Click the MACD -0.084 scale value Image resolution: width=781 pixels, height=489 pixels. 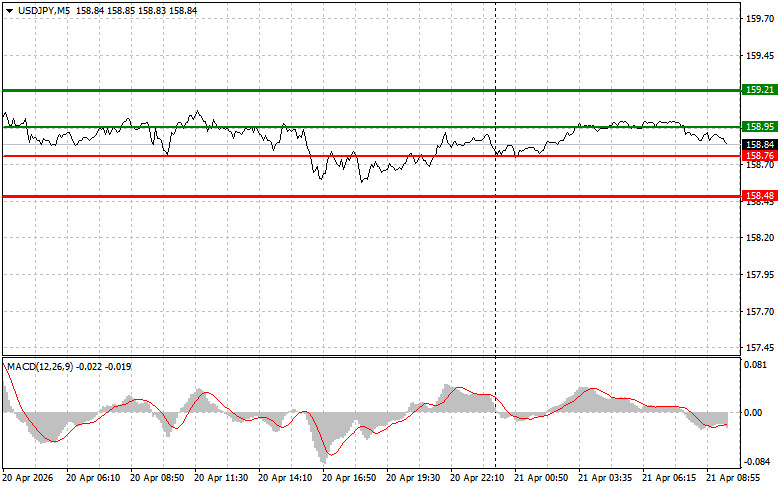pyautogui.click(x=755, y=462)
